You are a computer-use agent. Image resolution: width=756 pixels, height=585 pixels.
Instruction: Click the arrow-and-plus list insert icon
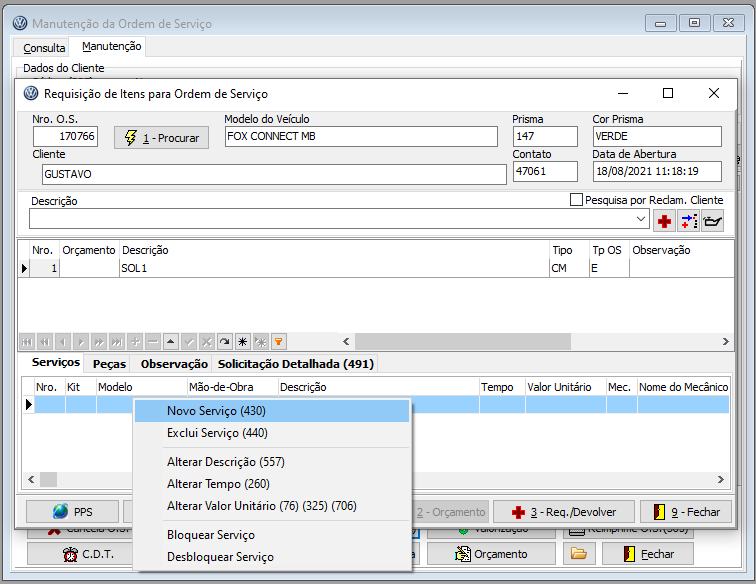pyautogui.click(x=688, y=221)
